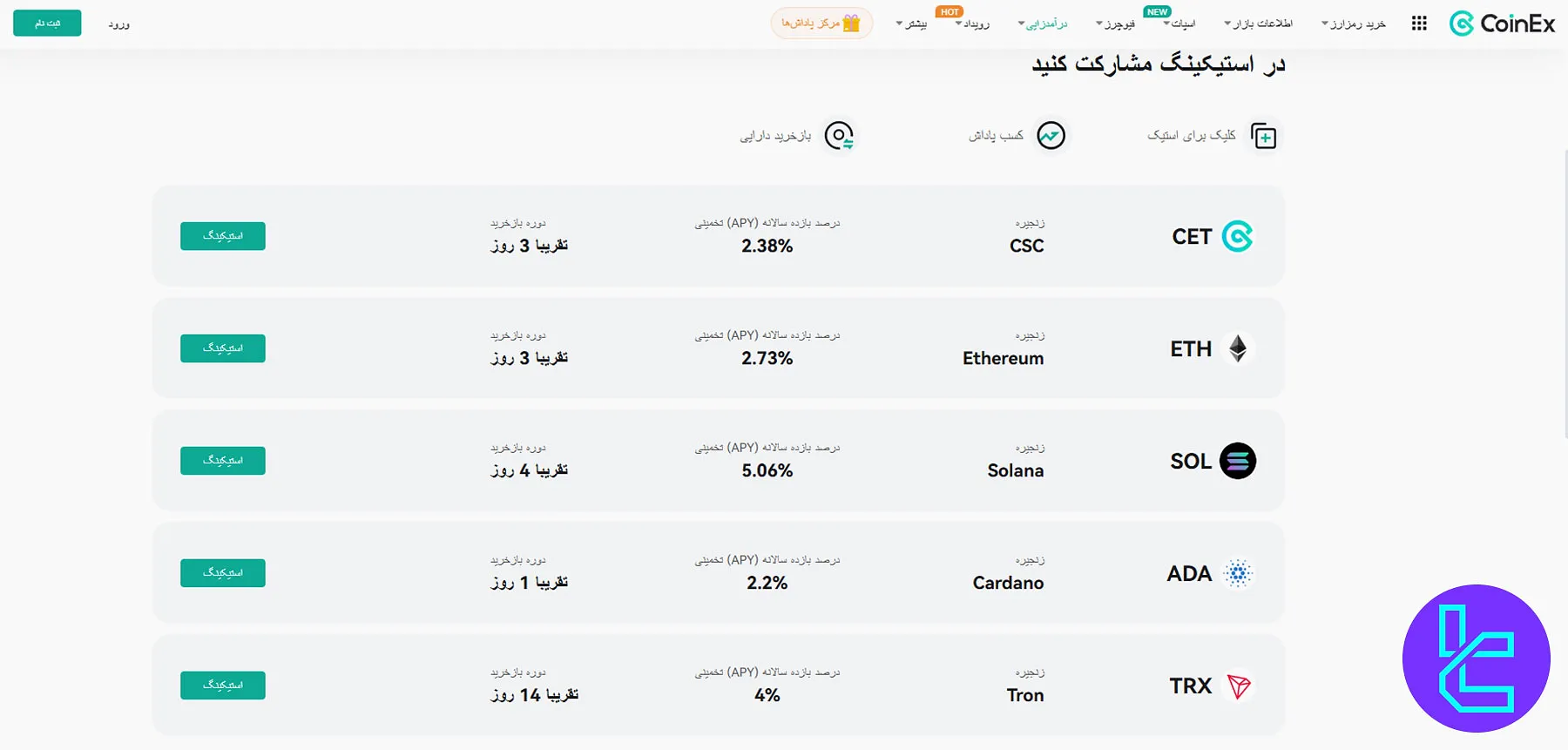This screenshot has height=750, width=1568.
Task: Click the purple logo watermark at bottom right
Action: pos(1476,659)
